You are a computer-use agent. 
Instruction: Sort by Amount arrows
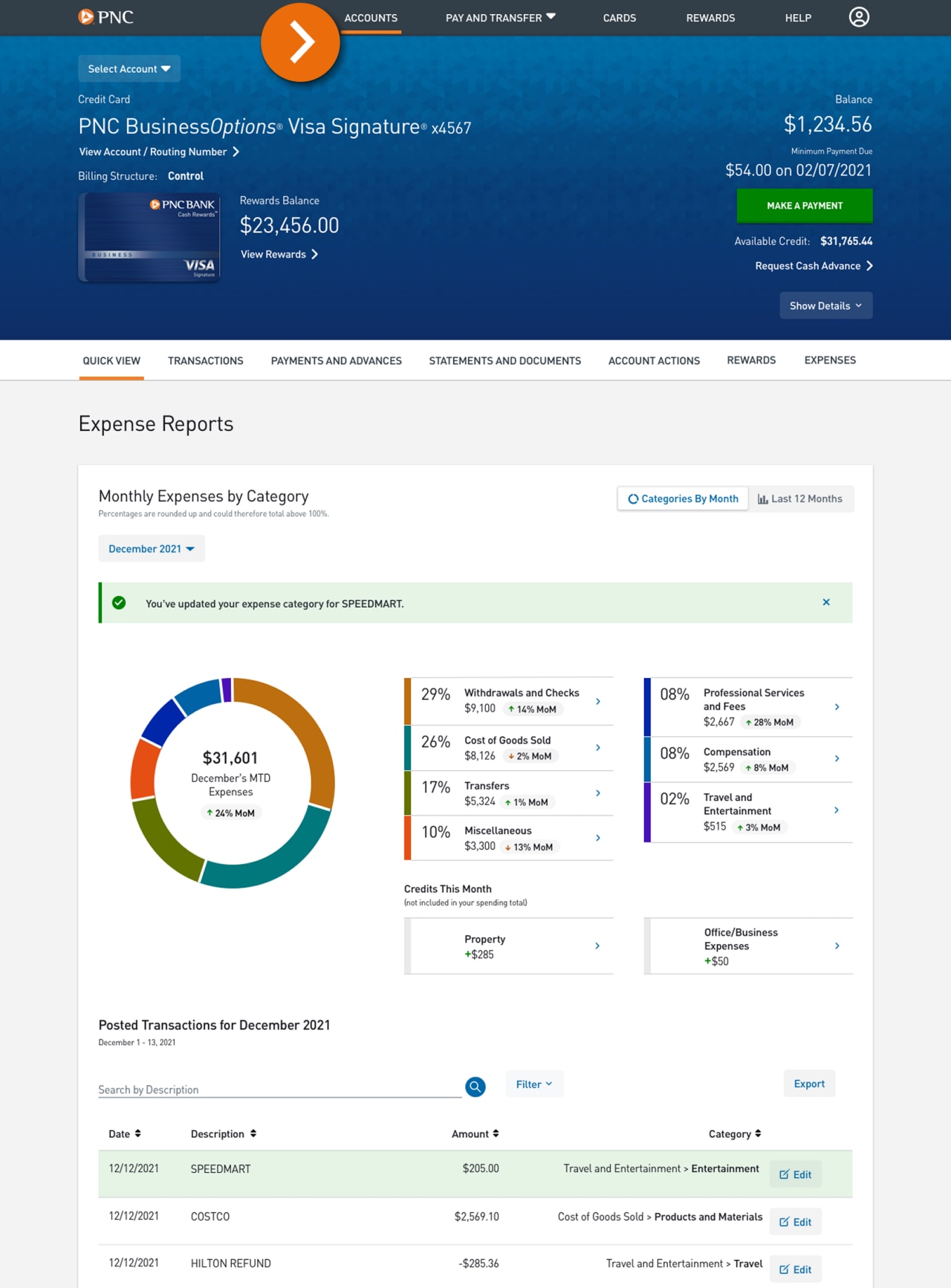point(496,1133)
